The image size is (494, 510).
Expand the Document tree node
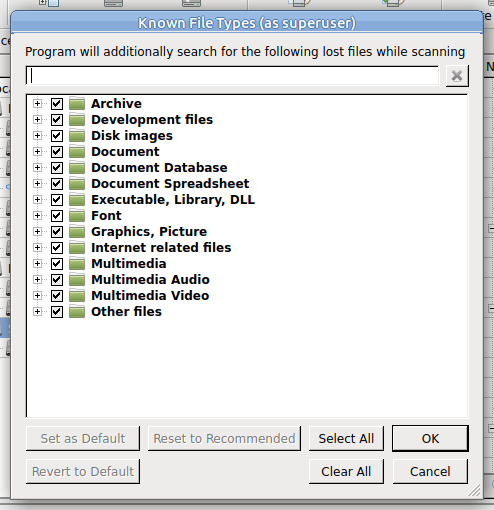[x=37, y=152]
